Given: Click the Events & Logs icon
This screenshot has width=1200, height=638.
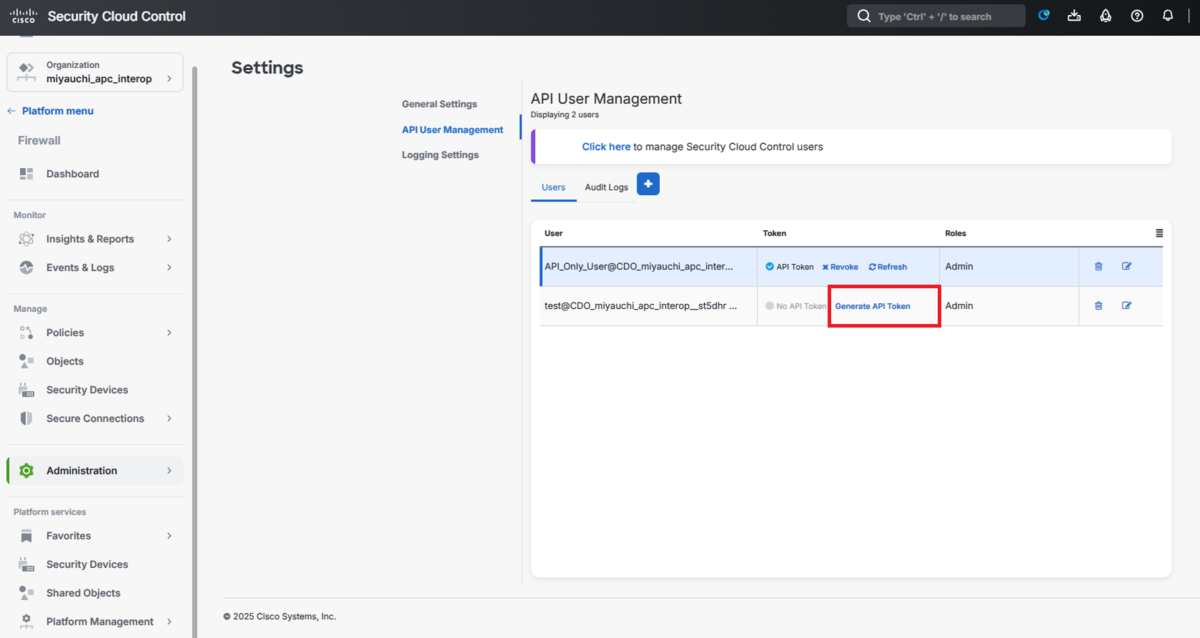Looking at the screenshot, I should click(x=27, y=268).
